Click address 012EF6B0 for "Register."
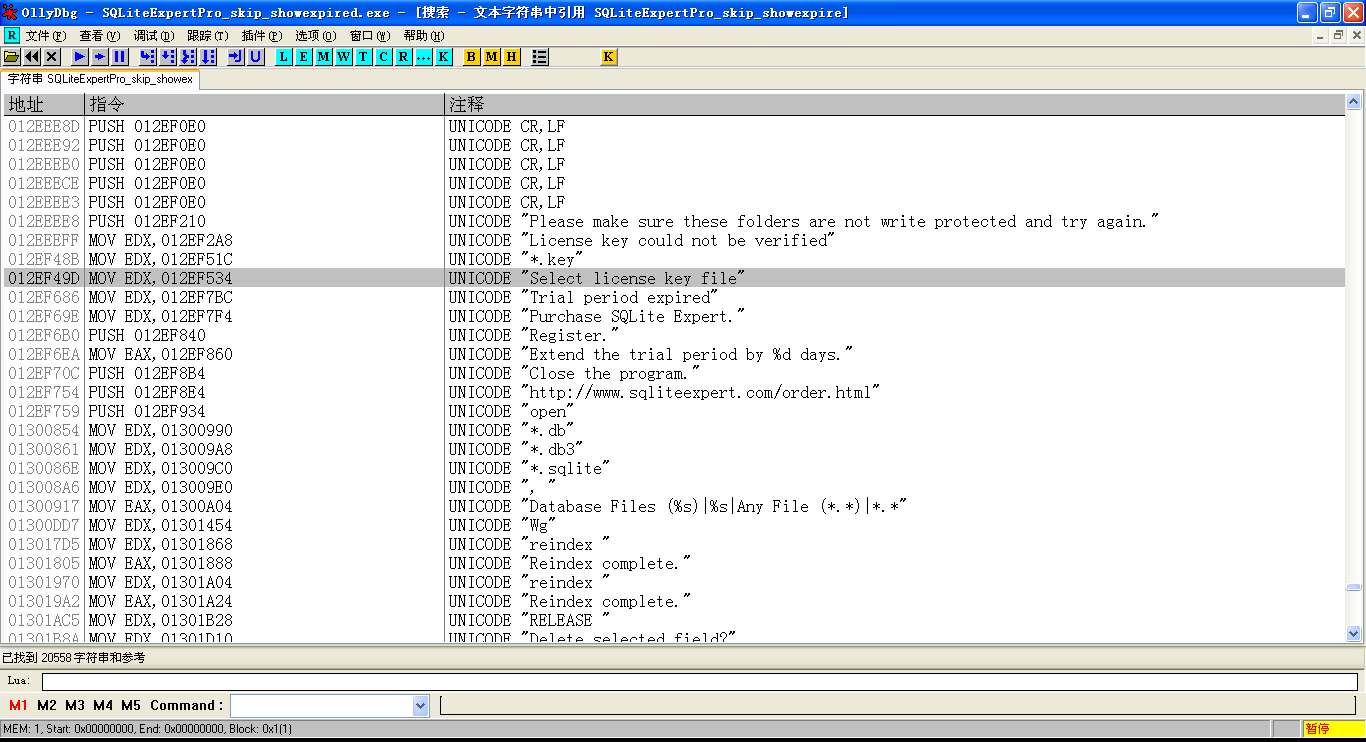This screenshot has width=1366, height=742. coord(44,335)
